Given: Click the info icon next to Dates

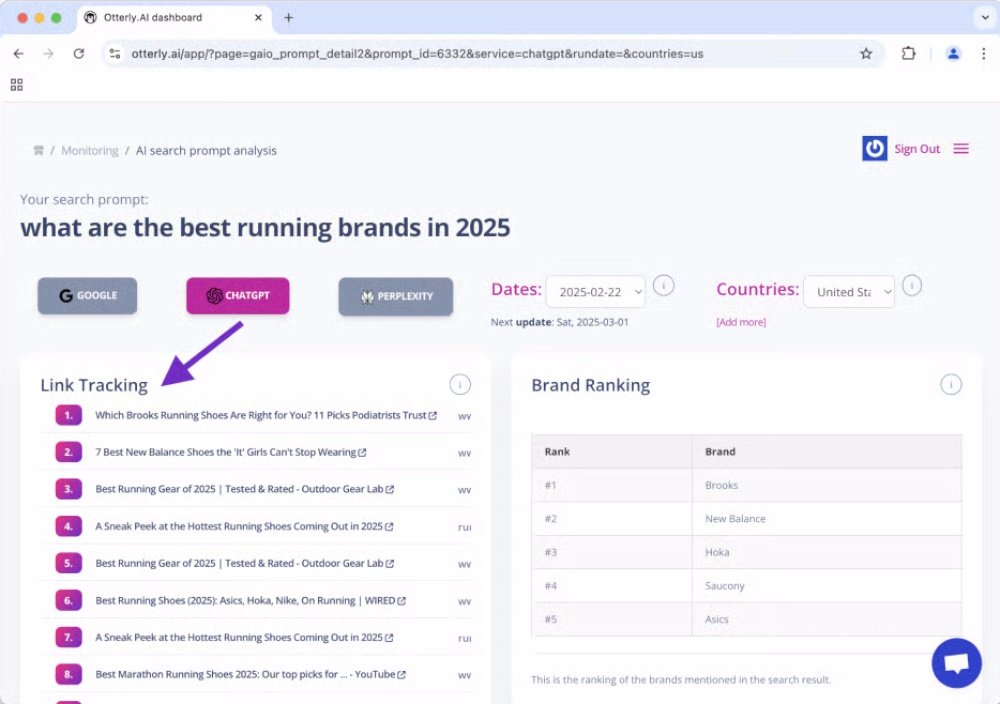Looking at the screenshot, I should click(663, 287).
